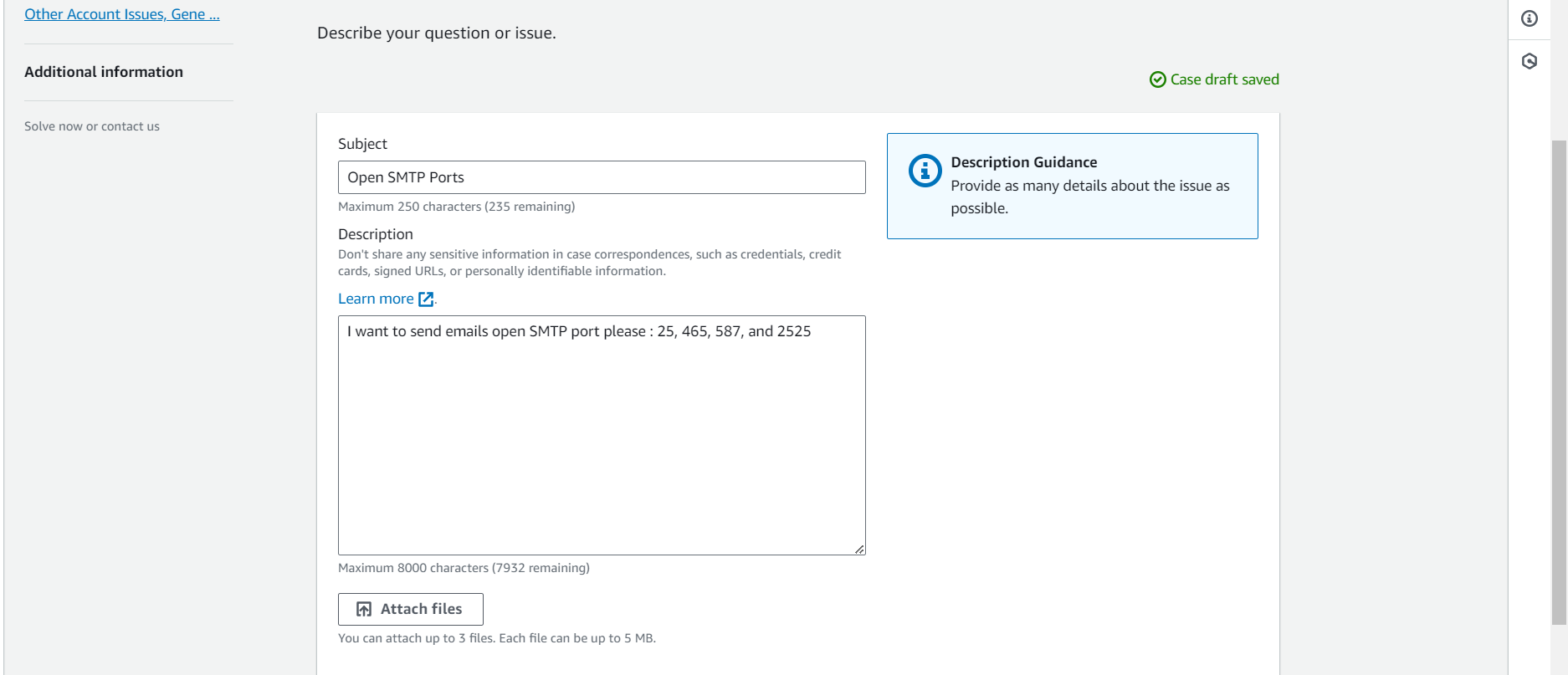The image size is (1568, 675).
Task: Click the Describe your question or issue heading
Action: click(x=436, y=33)
